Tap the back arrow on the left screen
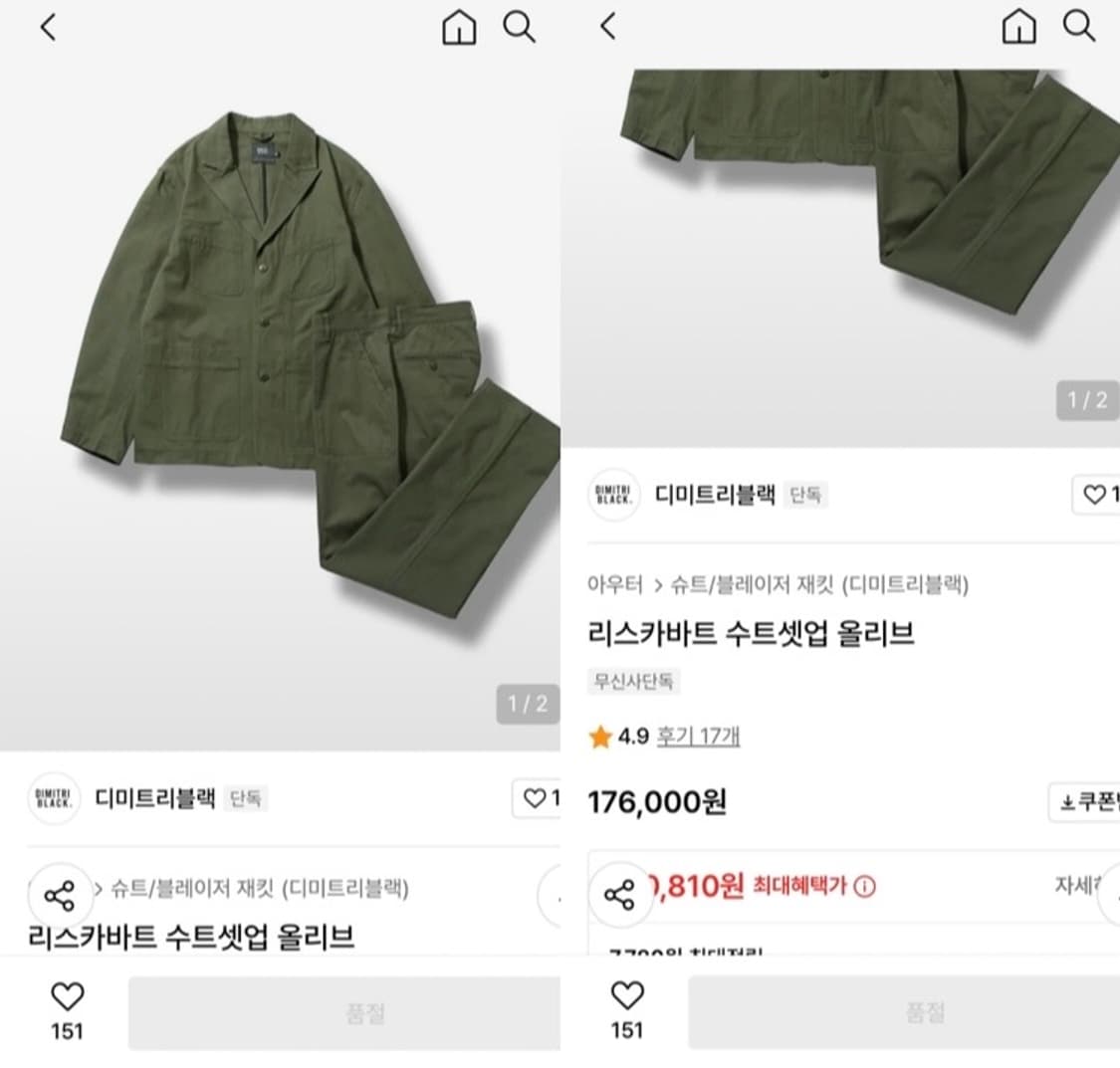The width and height of the screenshot is (1120, 1068). click(47, 28)
